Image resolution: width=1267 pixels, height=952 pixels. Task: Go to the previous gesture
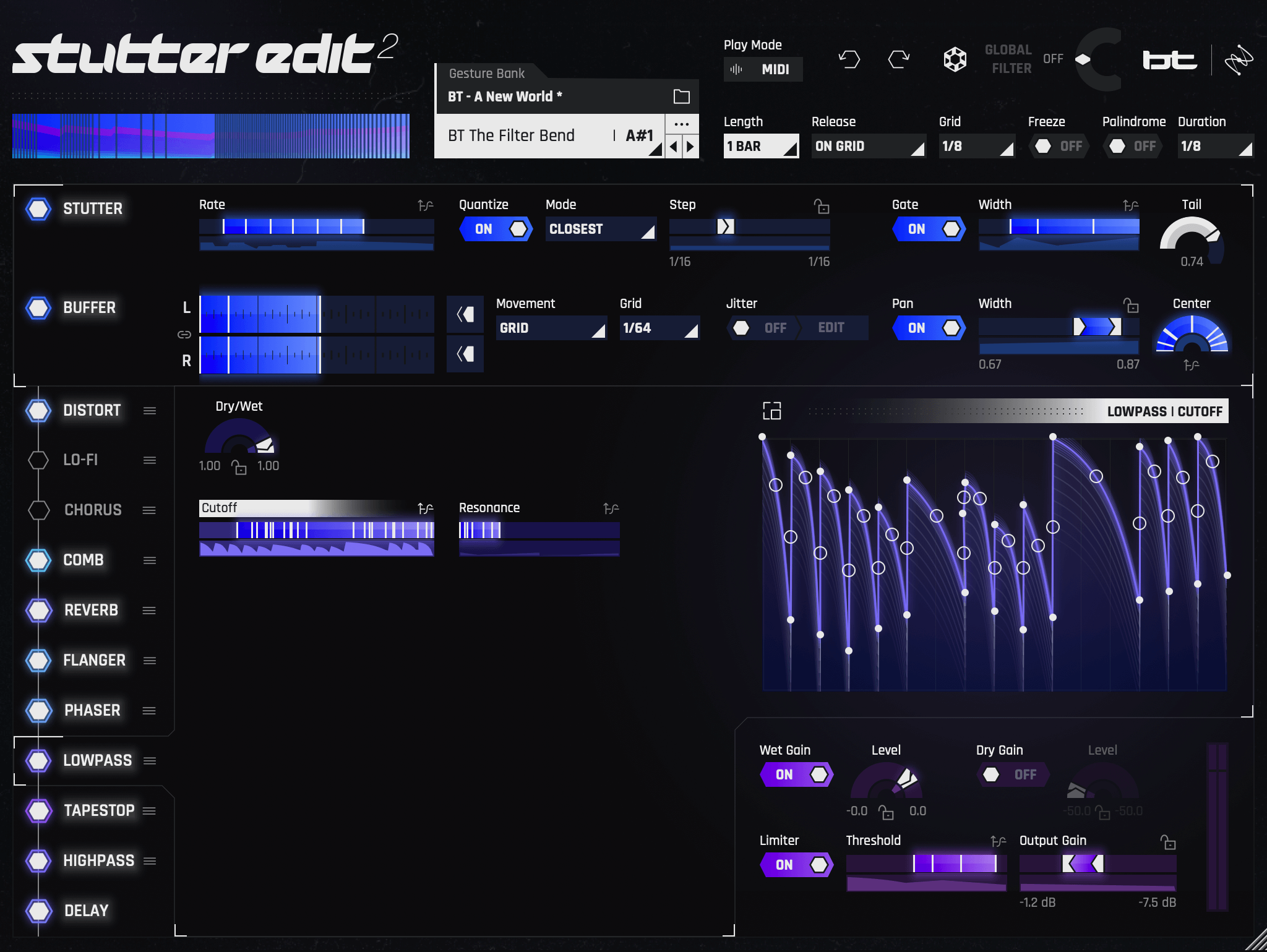coord(674,147)
